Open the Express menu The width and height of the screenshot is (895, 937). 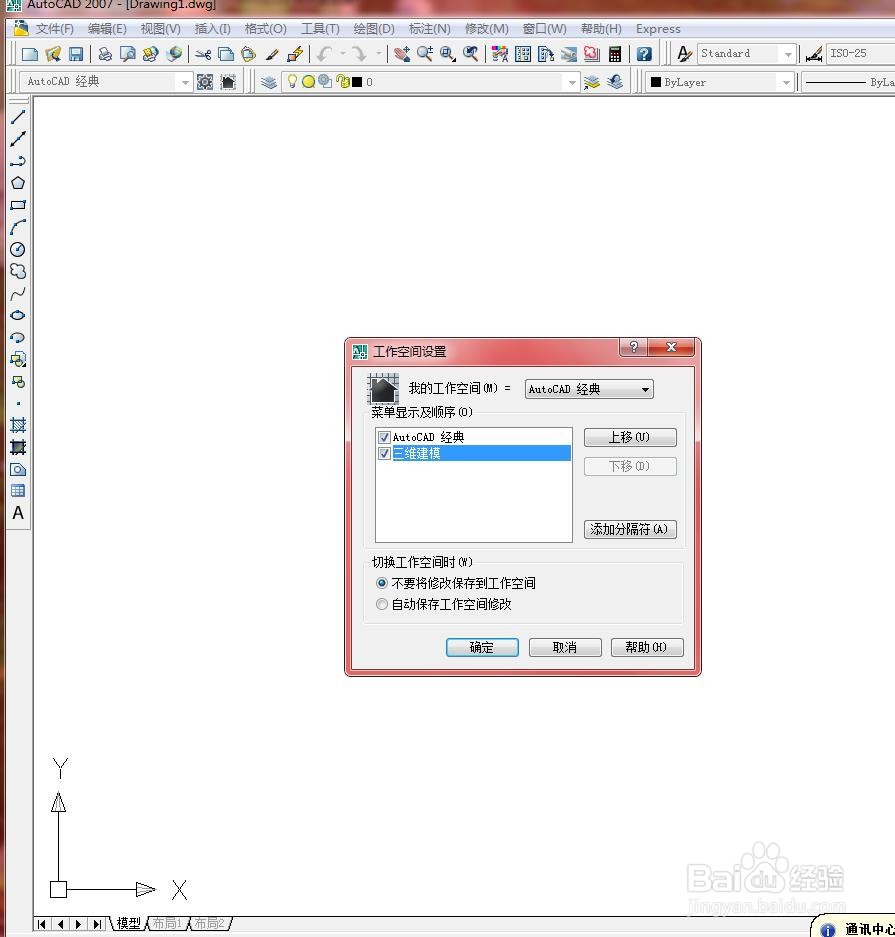coord(658,29)
